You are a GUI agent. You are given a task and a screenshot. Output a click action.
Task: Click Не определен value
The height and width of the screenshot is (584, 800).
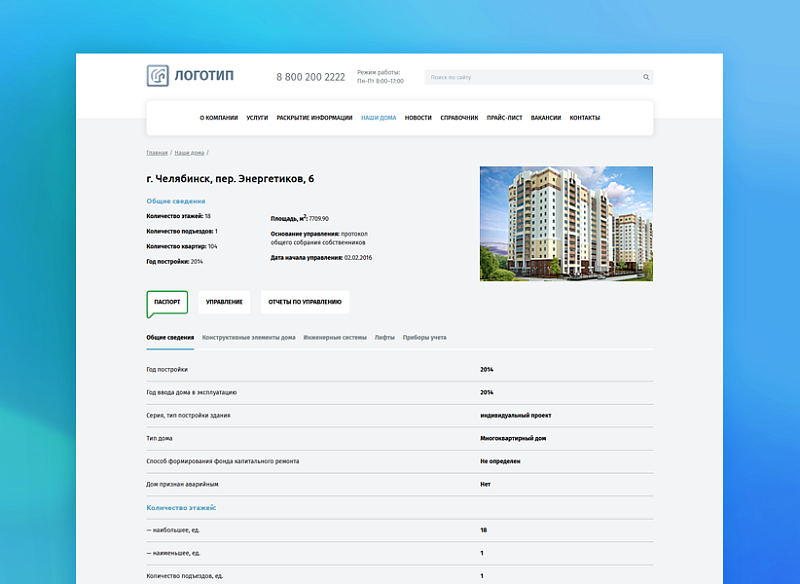point(501,462)
